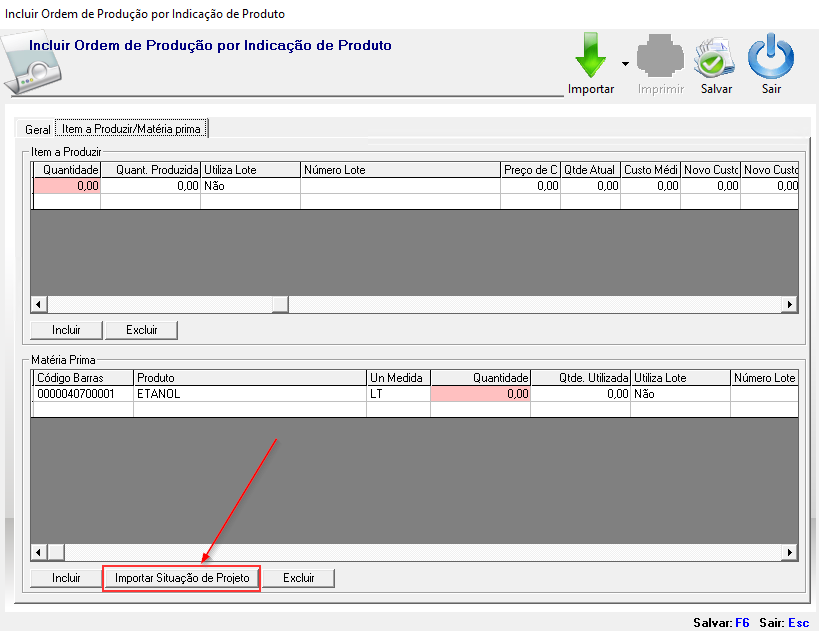Click the Preço de C value 0,00

531,186
